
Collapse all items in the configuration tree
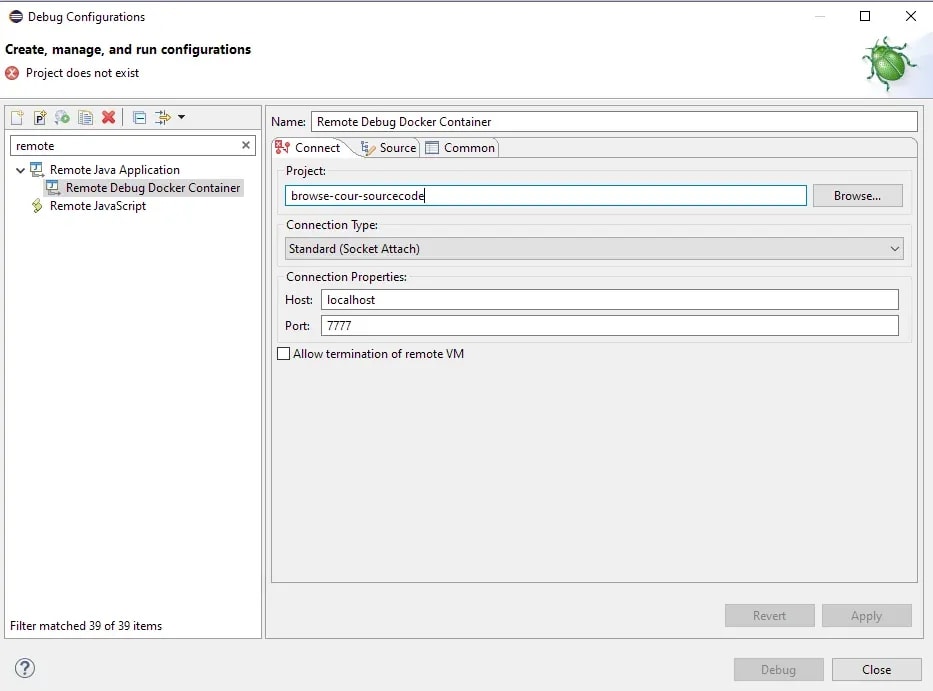(x=138, y=117)
